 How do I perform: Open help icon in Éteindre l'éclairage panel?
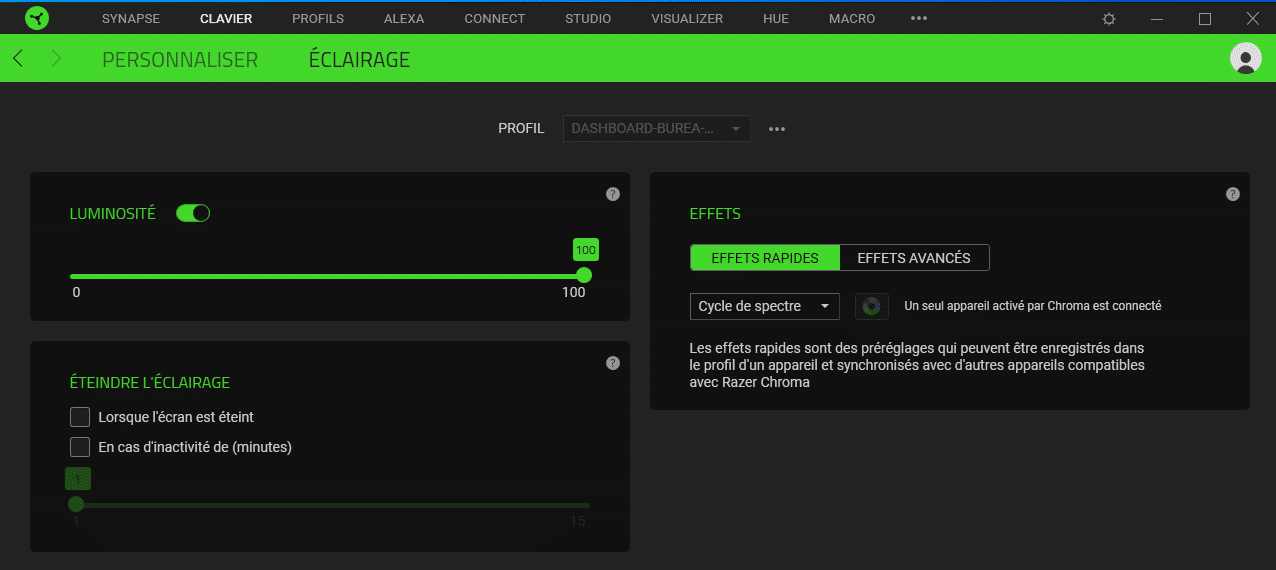click(x=613, y=363)
